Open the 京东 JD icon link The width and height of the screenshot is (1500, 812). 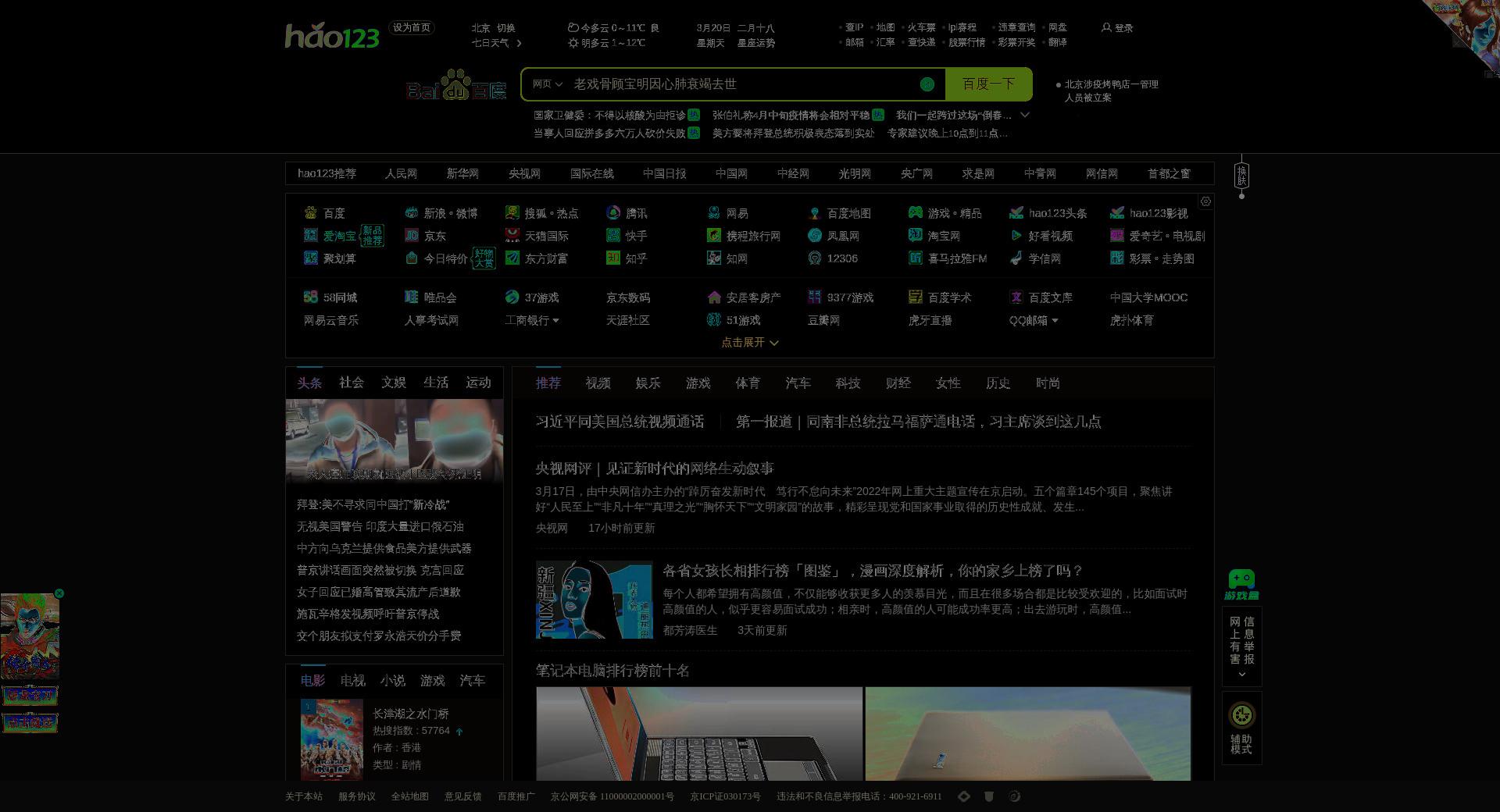coord(411,235)
